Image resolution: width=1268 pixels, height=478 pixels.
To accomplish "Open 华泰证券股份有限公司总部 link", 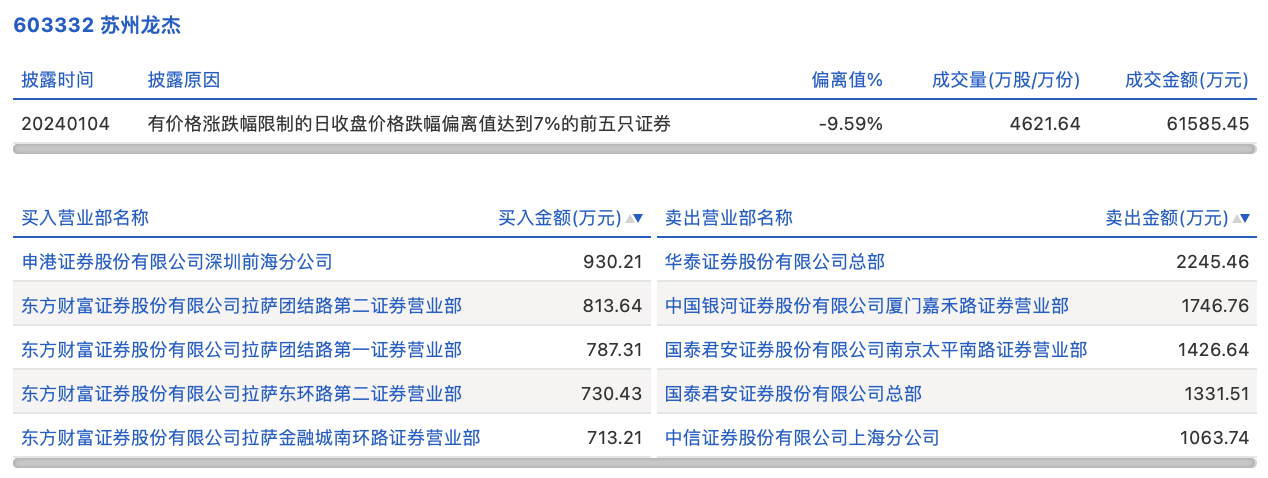I will tap(774, 262).
